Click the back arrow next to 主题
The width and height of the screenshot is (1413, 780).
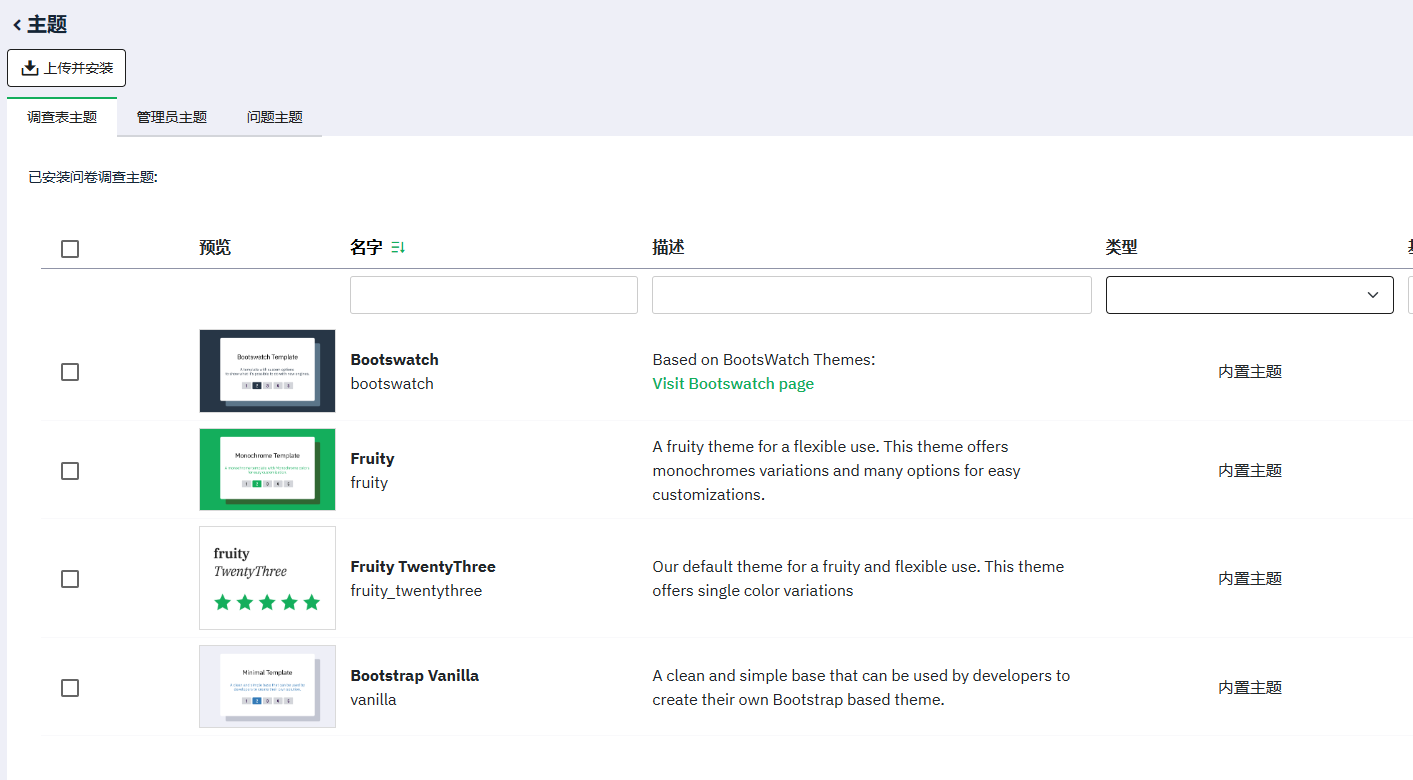[17, 25]
